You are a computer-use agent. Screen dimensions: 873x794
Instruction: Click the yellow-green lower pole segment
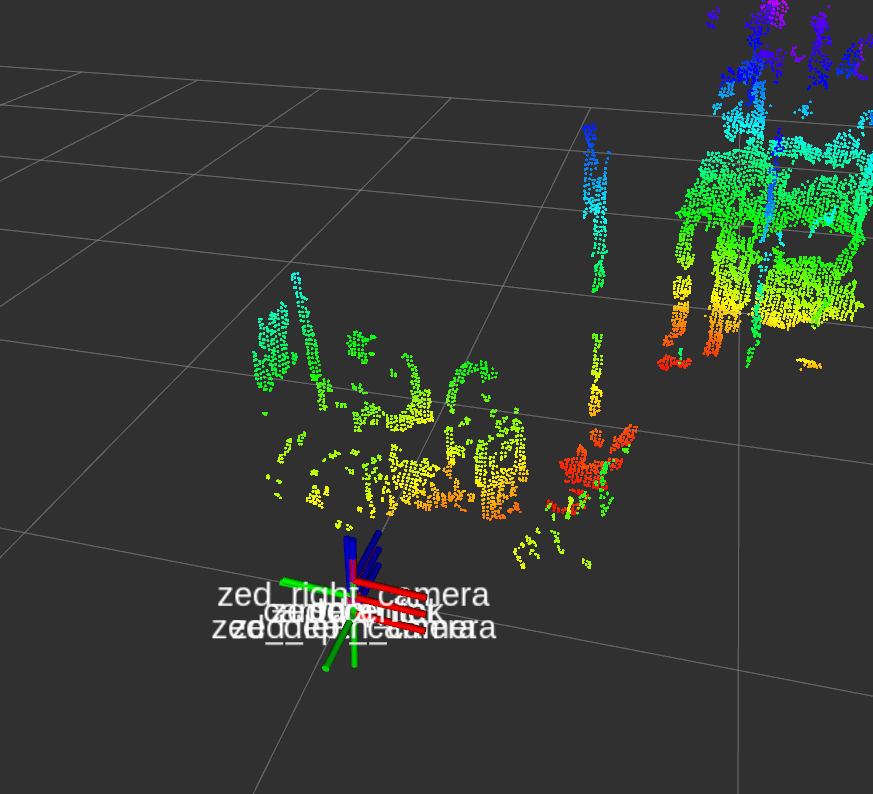pos(595,375)
